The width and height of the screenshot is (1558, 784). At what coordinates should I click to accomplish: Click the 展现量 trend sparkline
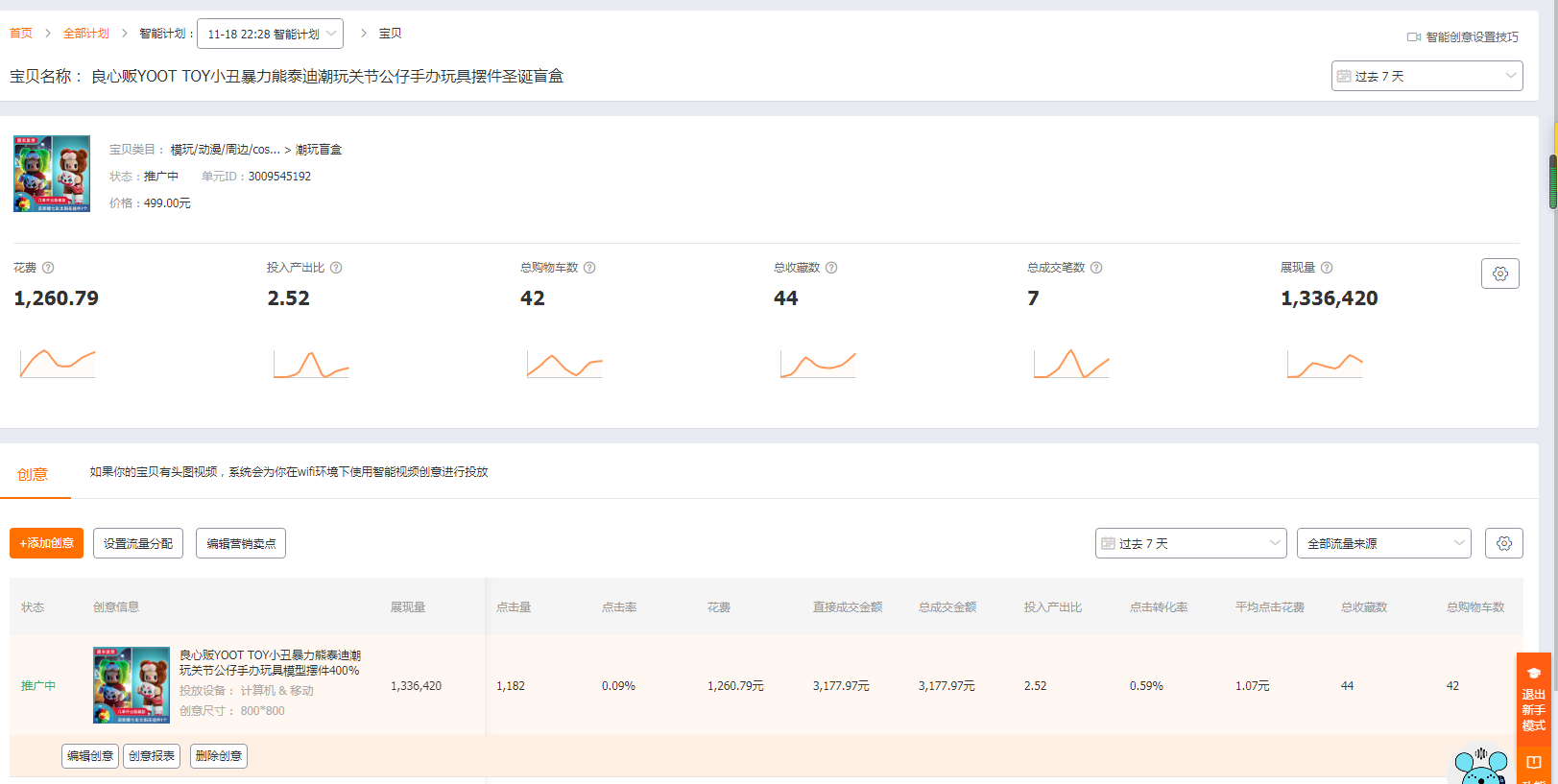click(1325, 365)
